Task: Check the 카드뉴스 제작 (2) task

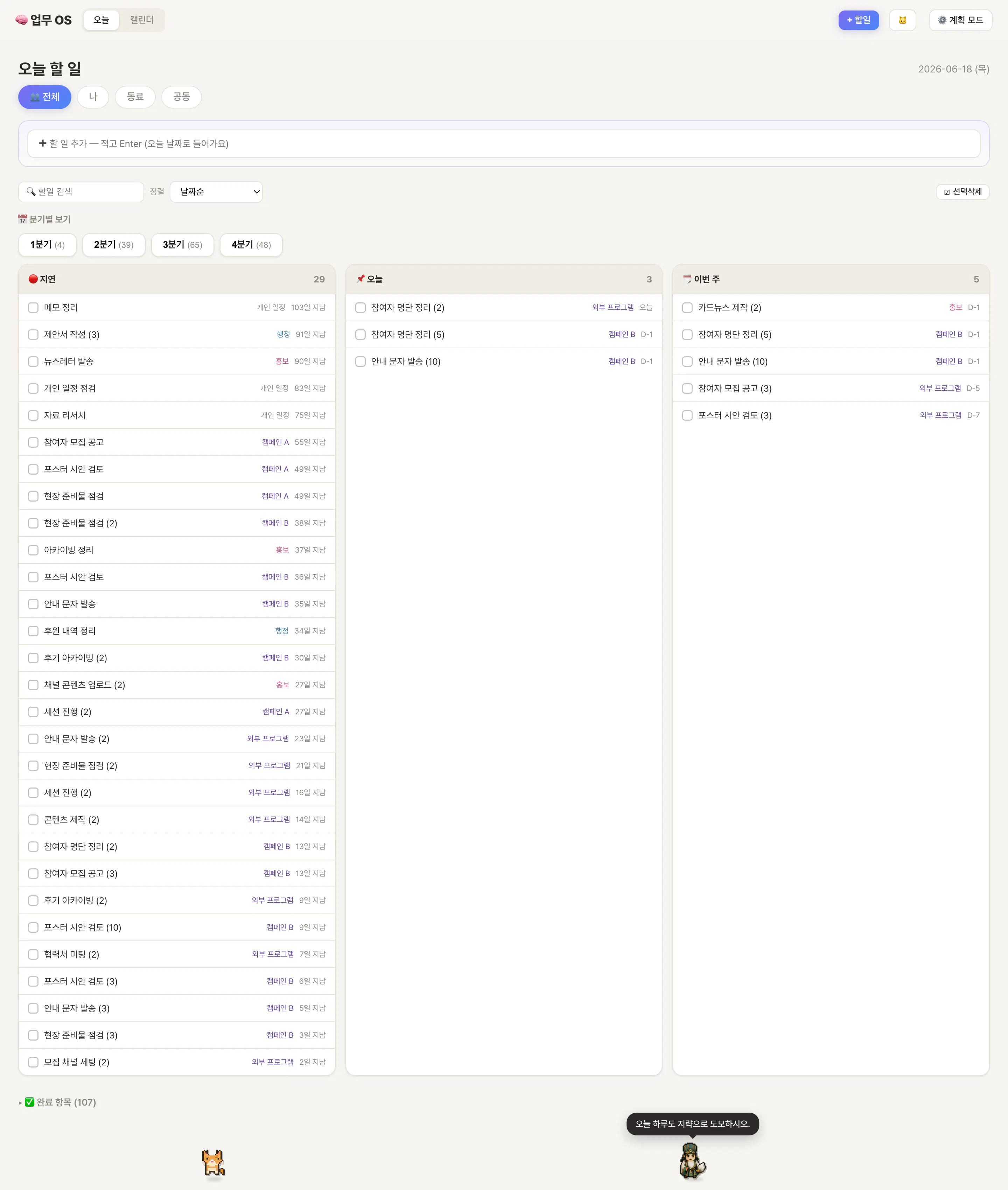Action: pyautogui.click(x=687, y=307)
